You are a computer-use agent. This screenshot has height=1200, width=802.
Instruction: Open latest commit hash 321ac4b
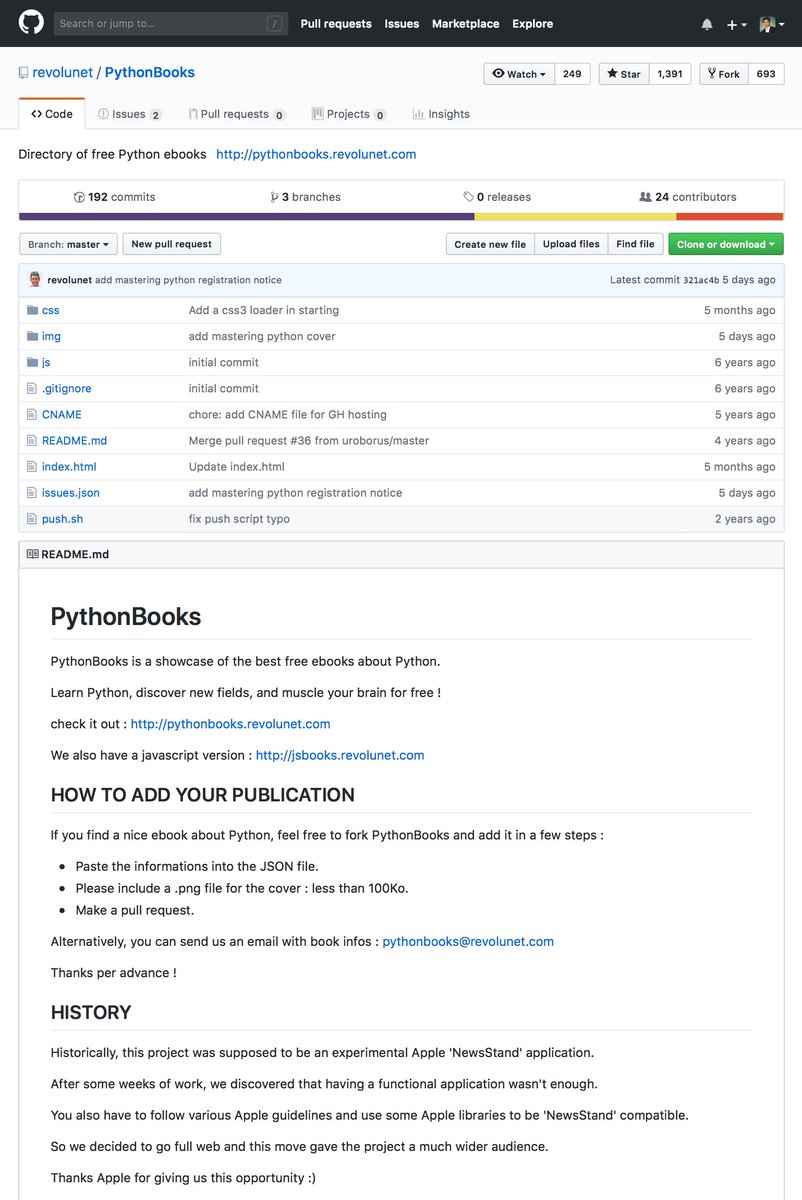700,280
